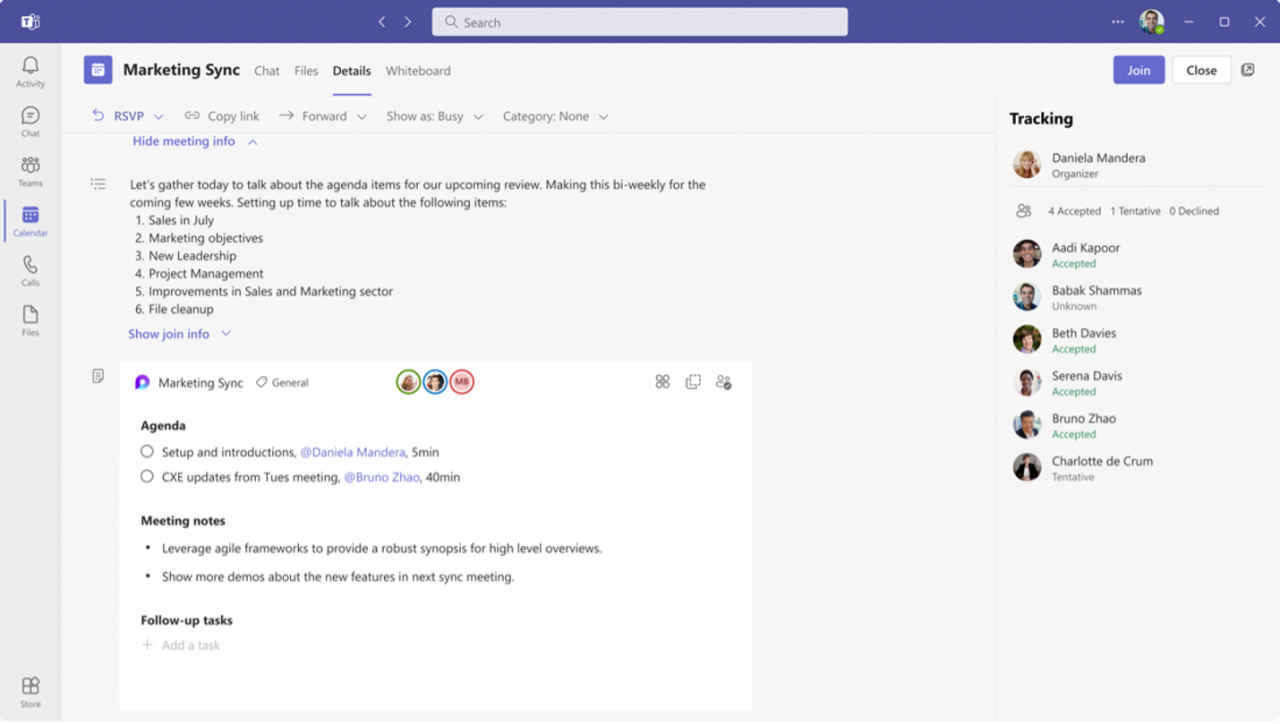Select the Calls icon in the sidebar

(30, 268)
